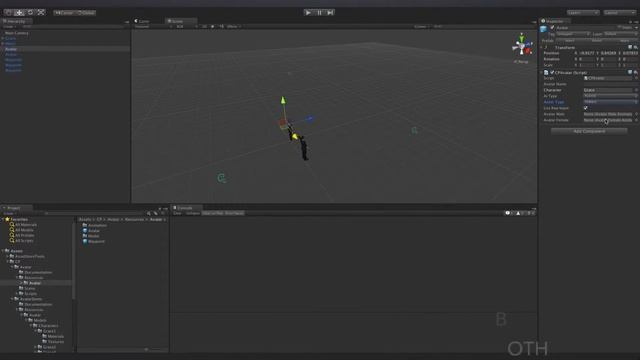The image size is (640, 360).
Task: Open the scene Effects dropdown
Action: coord(234,27)
